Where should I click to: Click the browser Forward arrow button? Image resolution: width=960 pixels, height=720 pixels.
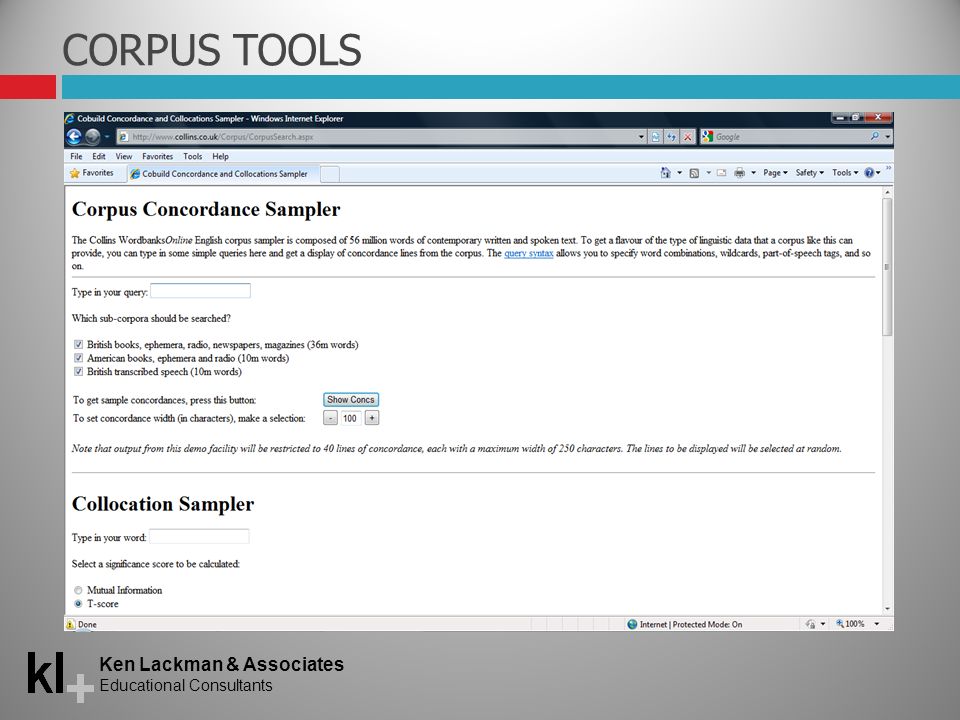click(x=92, y=137)
